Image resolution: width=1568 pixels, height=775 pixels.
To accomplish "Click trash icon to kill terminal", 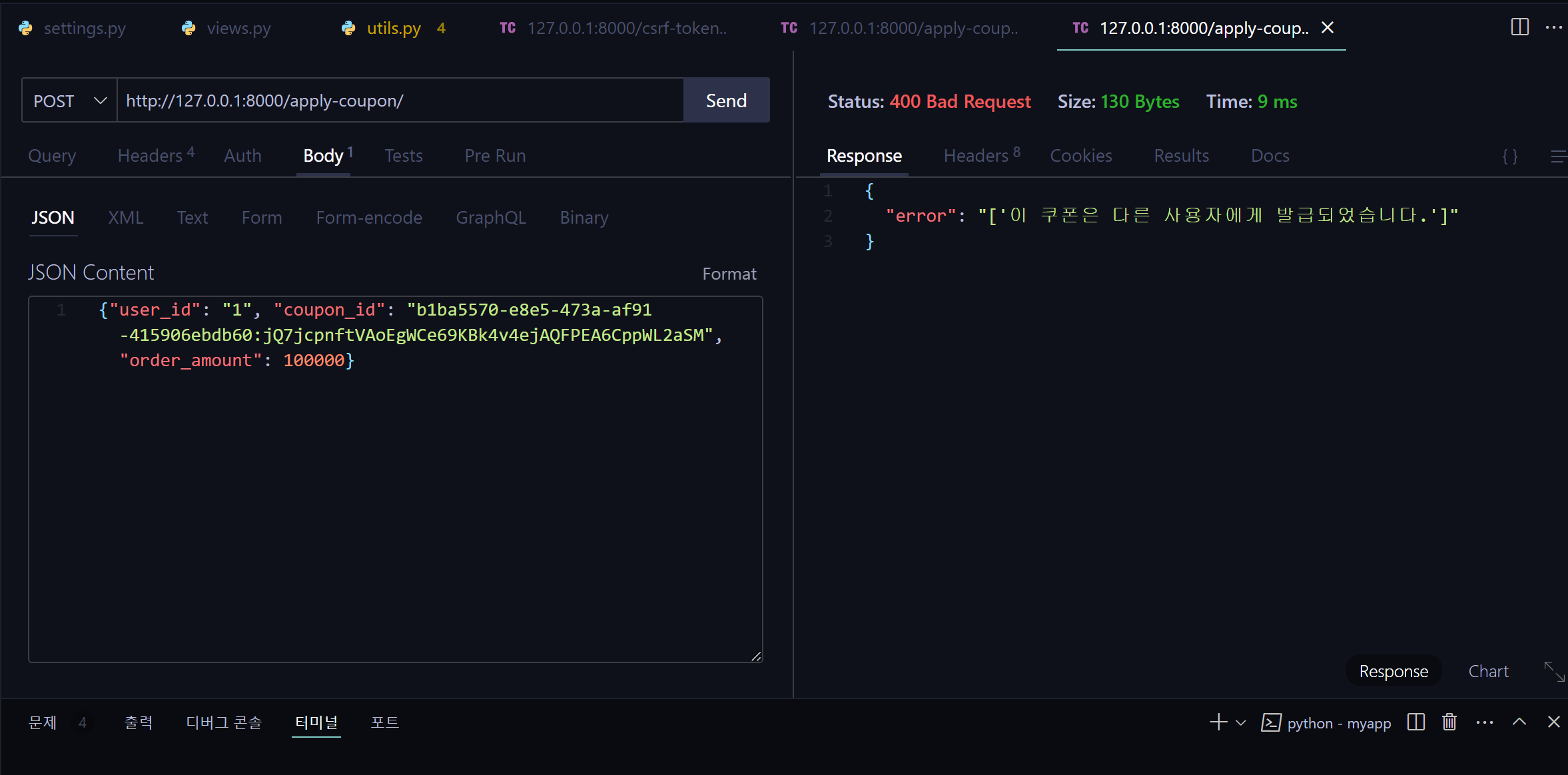I will (x=1449, y=722).
